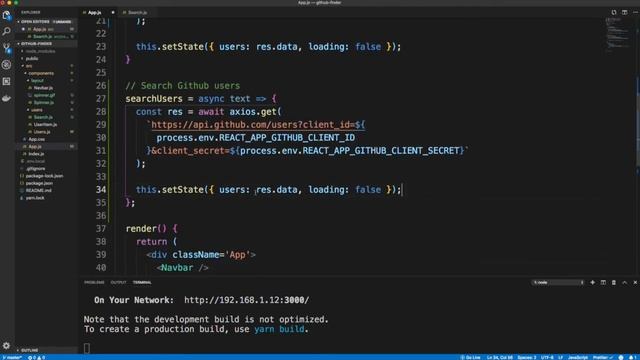Click Go Live in the status bar

tap(470, 358)
